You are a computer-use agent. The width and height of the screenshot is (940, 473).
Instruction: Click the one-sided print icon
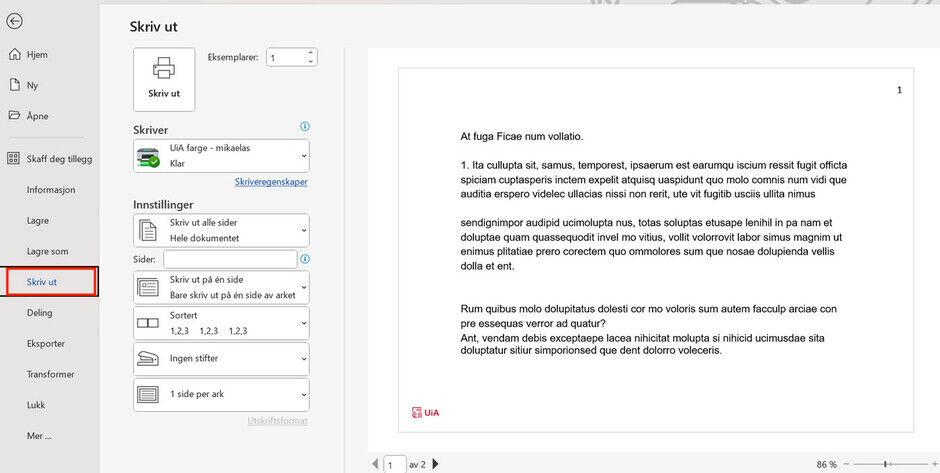pyautogui.click(x=147, y=288)
